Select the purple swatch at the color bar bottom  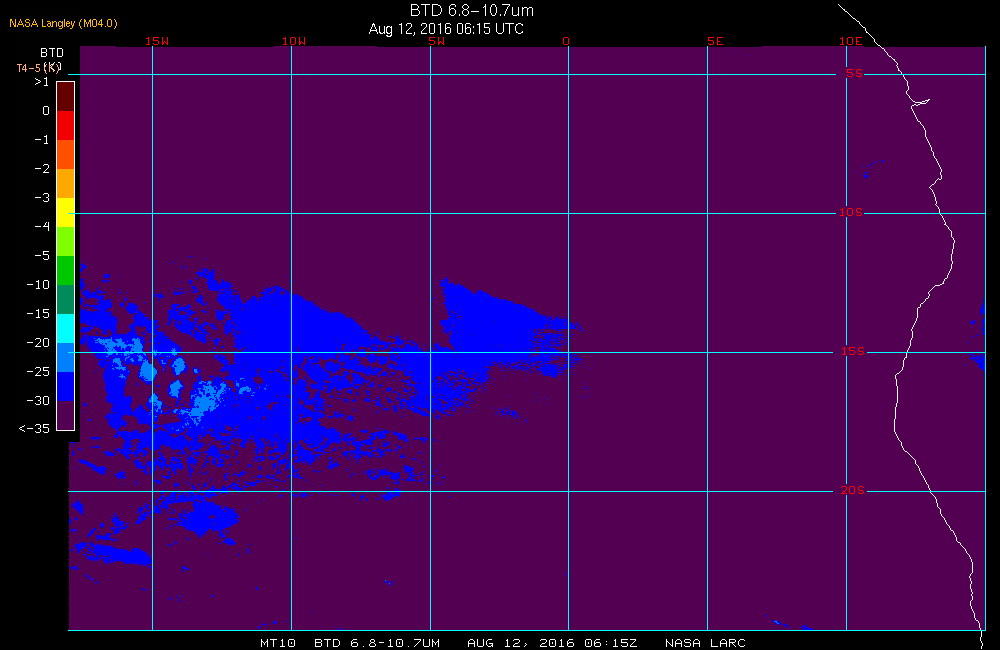[66, 415]
